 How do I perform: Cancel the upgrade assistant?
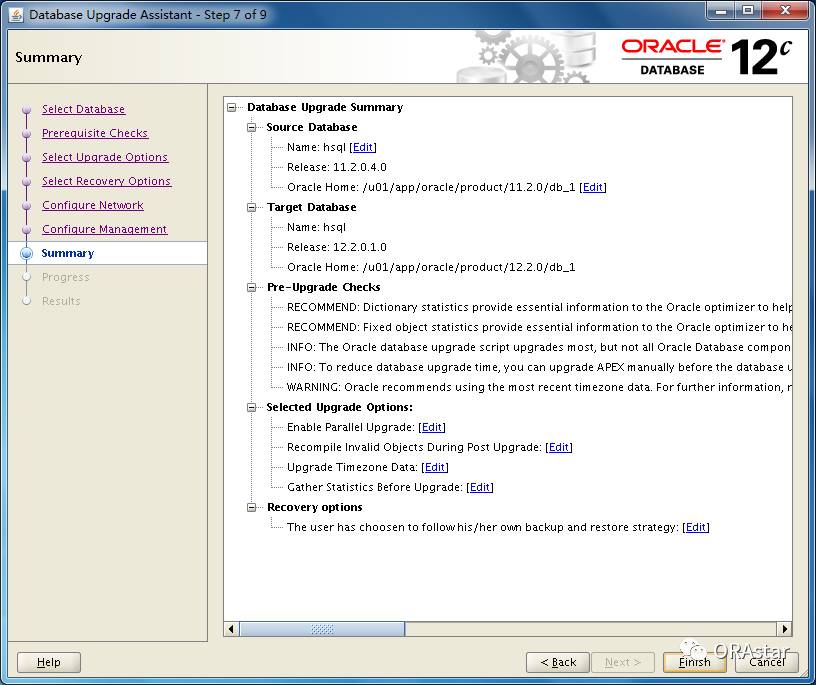(767, 663)
